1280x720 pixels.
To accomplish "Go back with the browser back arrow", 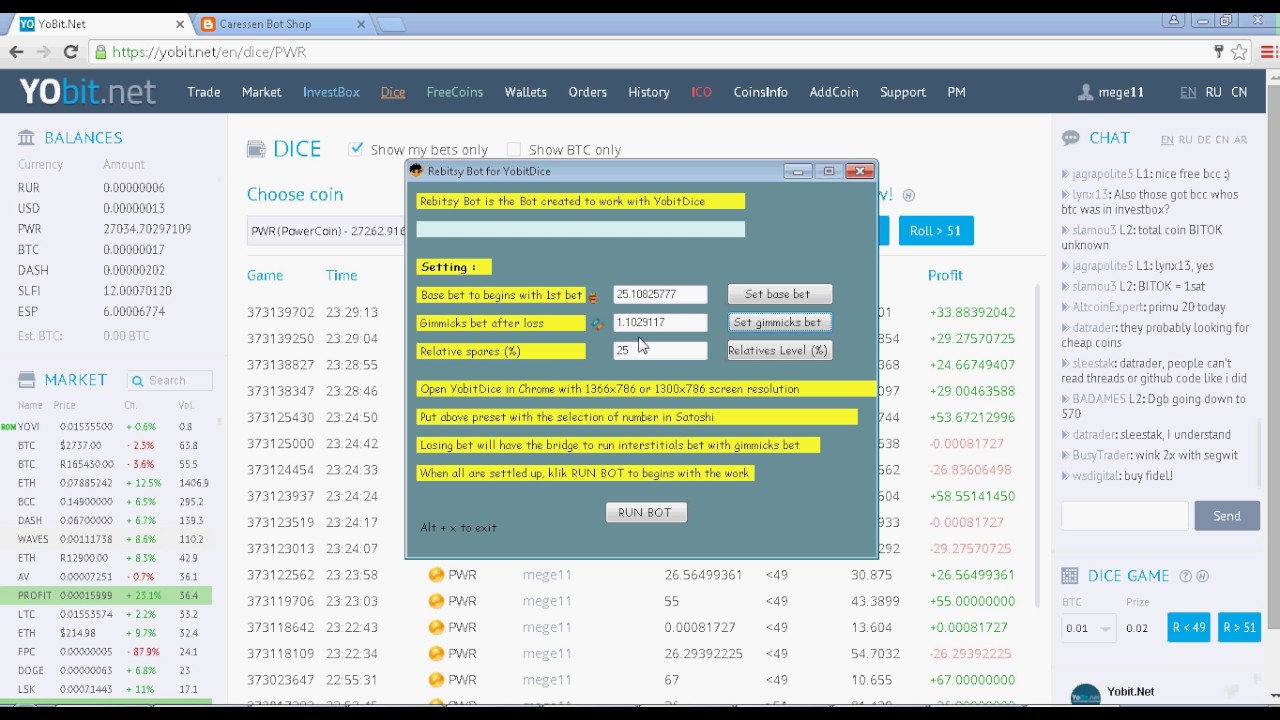I will 16,52.
